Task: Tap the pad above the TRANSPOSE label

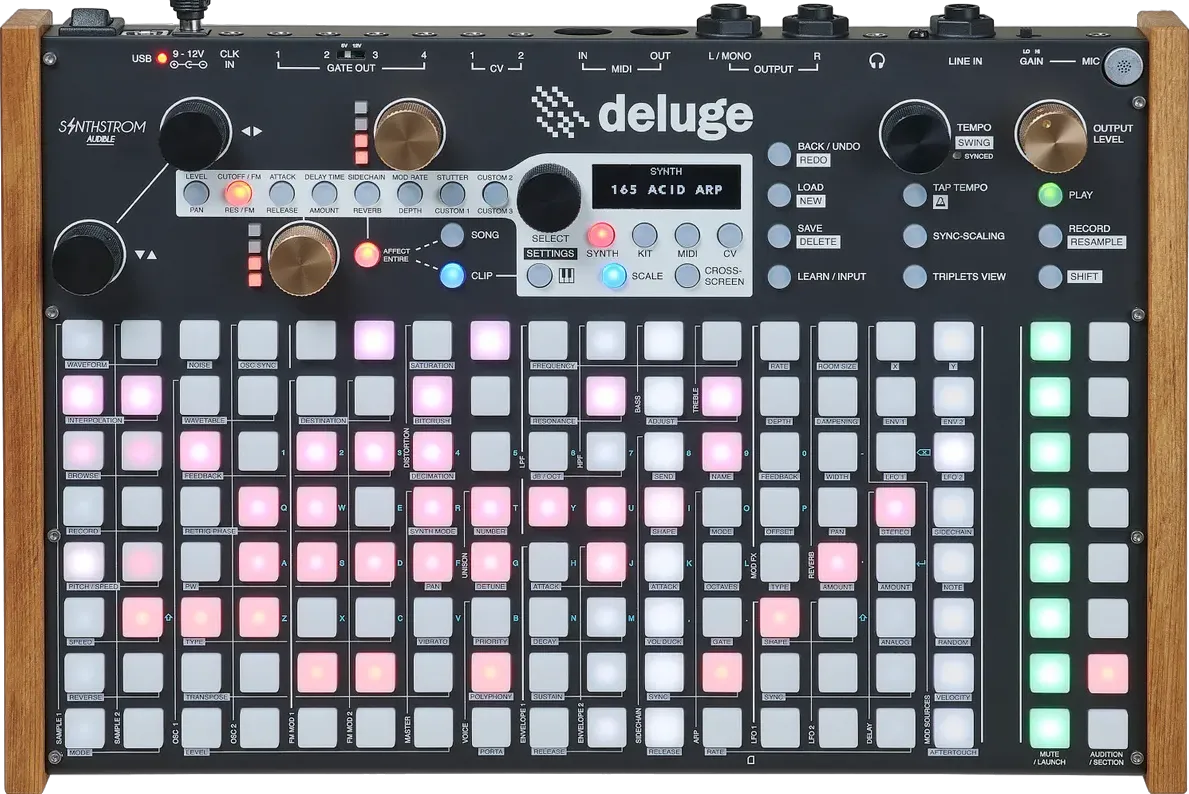Action: 199,673
